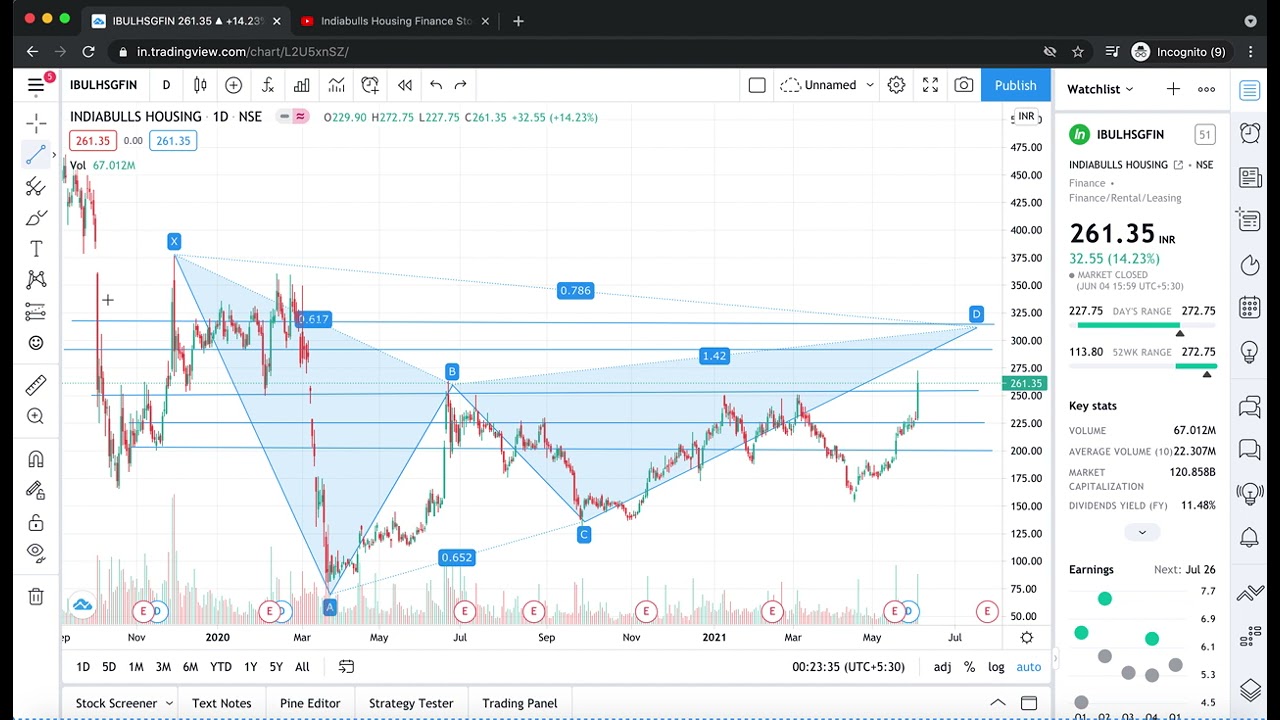The width and height of the screenshot is (1280, 720).
Task: Select the zoom in tool
Action: tap(36, 416)
